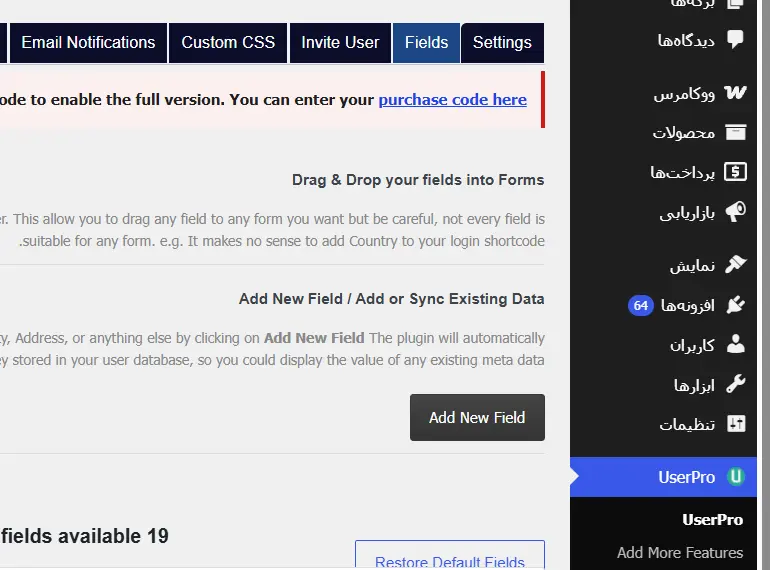This screenshot has width=770, height=570.
Task: Open the ابزارها menu item
Action: pyautogui.click(x=694, y=385)
